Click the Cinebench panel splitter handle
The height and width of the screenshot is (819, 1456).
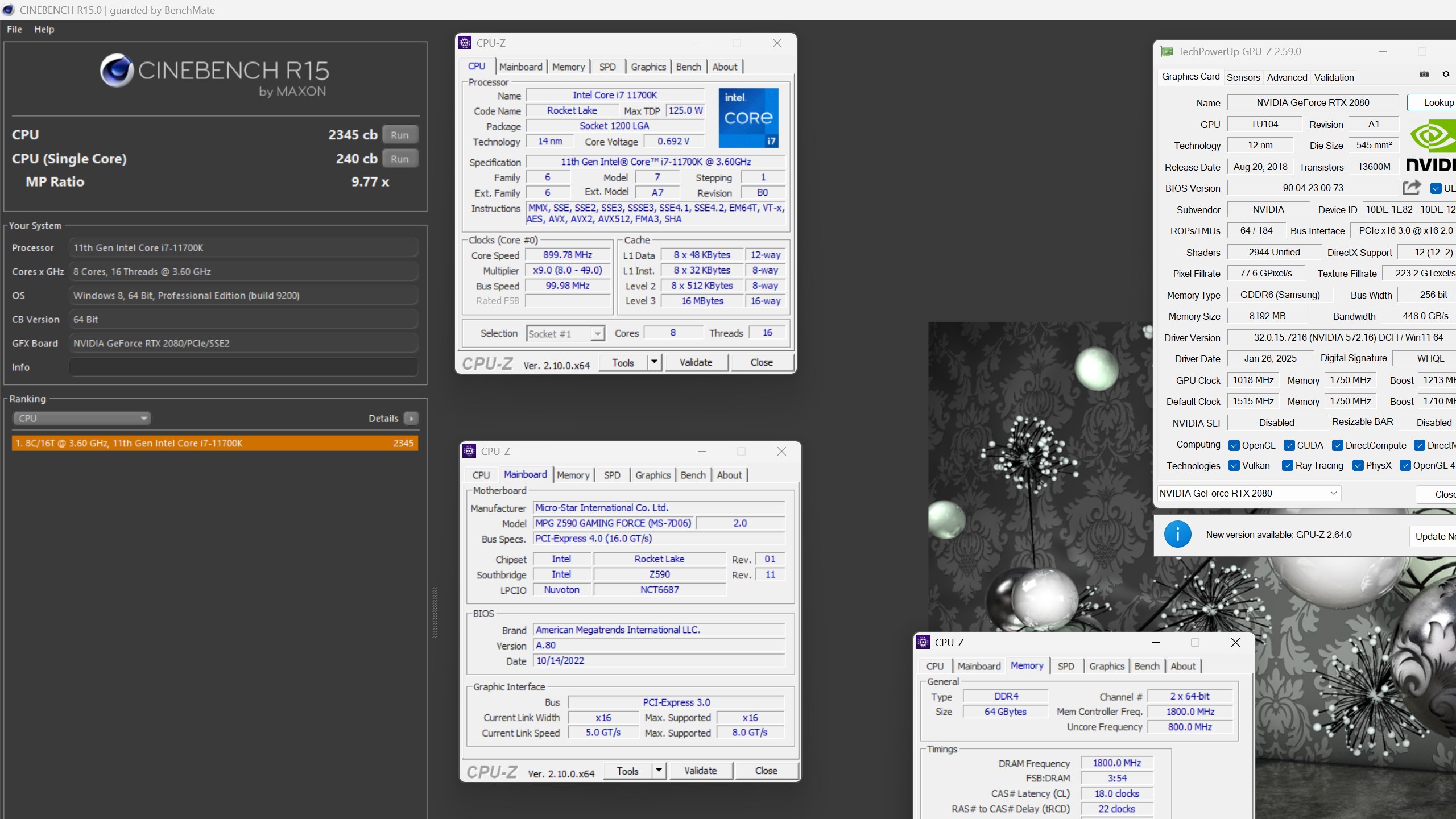coord(435,613)
